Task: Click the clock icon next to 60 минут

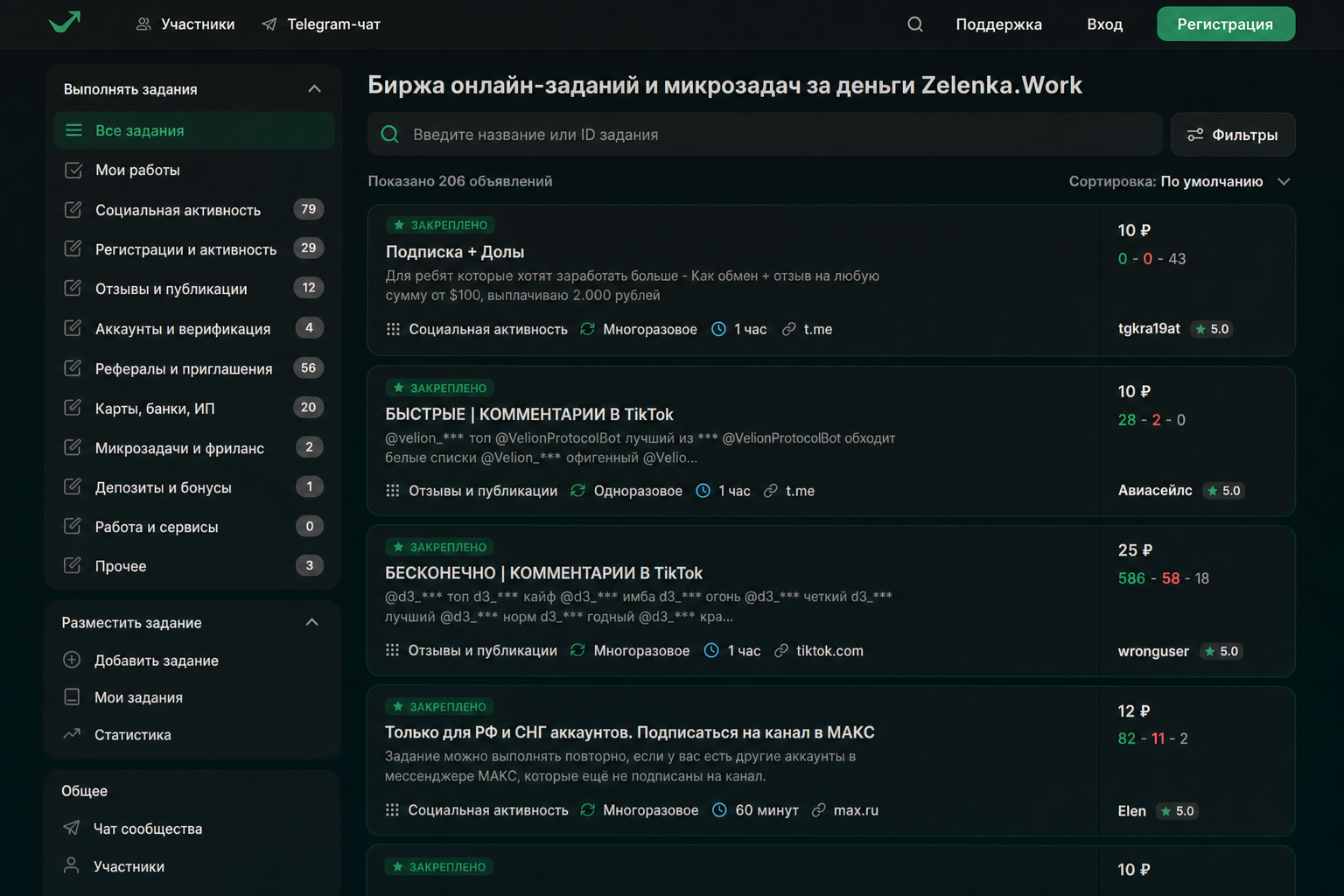Action: point(719,810)
